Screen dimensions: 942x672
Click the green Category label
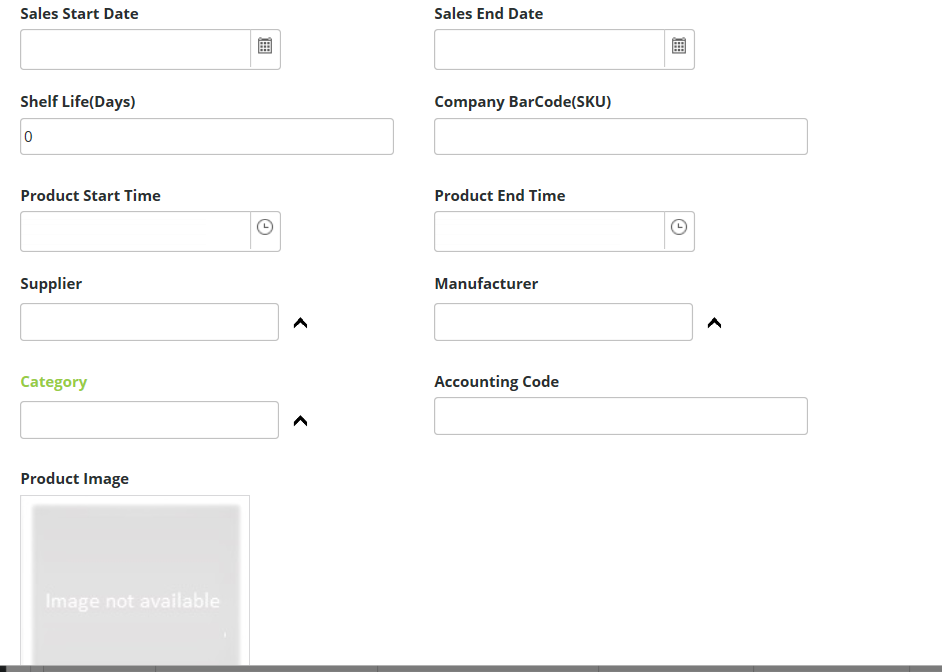pos(54,382)
